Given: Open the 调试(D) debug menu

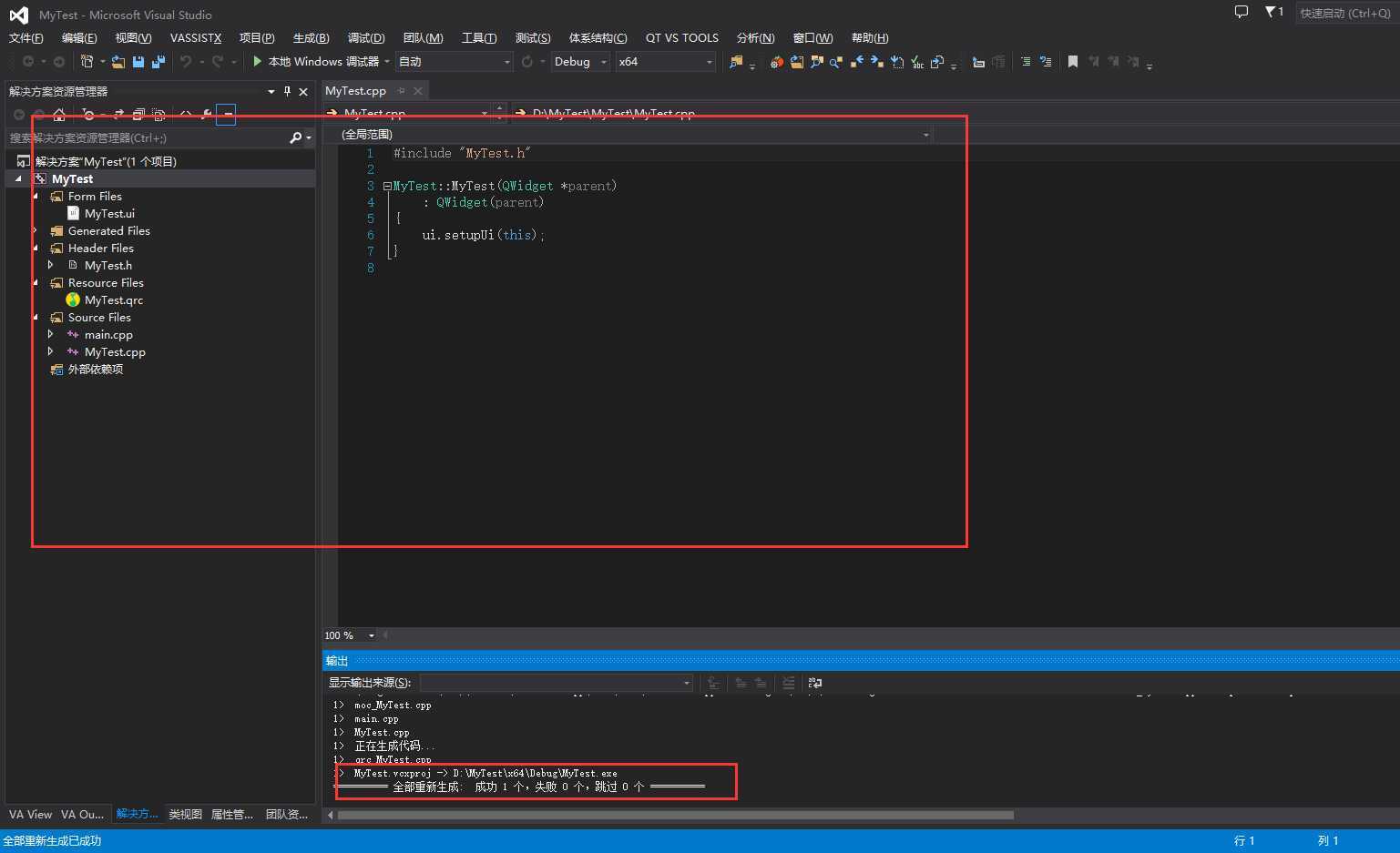Looking at the screenshot, I should point(366,37).
